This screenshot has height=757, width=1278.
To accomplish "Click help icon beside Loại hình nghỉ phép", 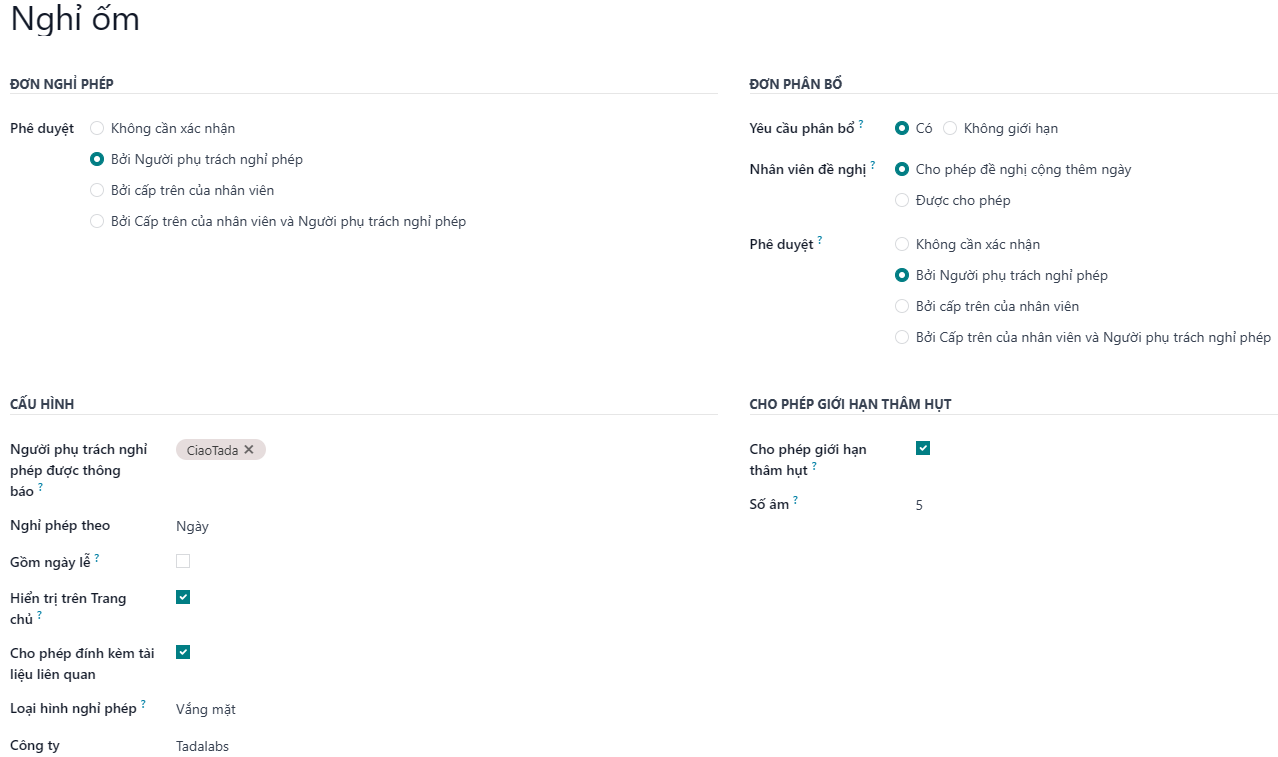I will 143,704.
